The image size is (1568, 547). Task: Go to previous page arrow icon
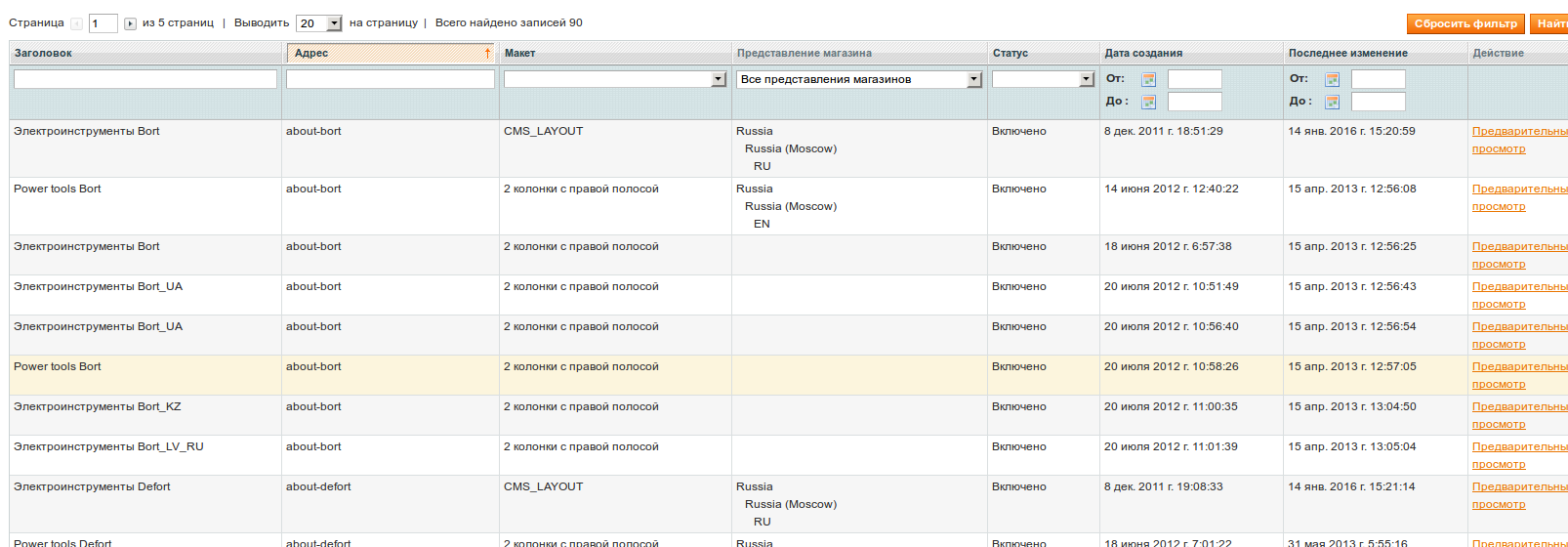pos(76,23)
